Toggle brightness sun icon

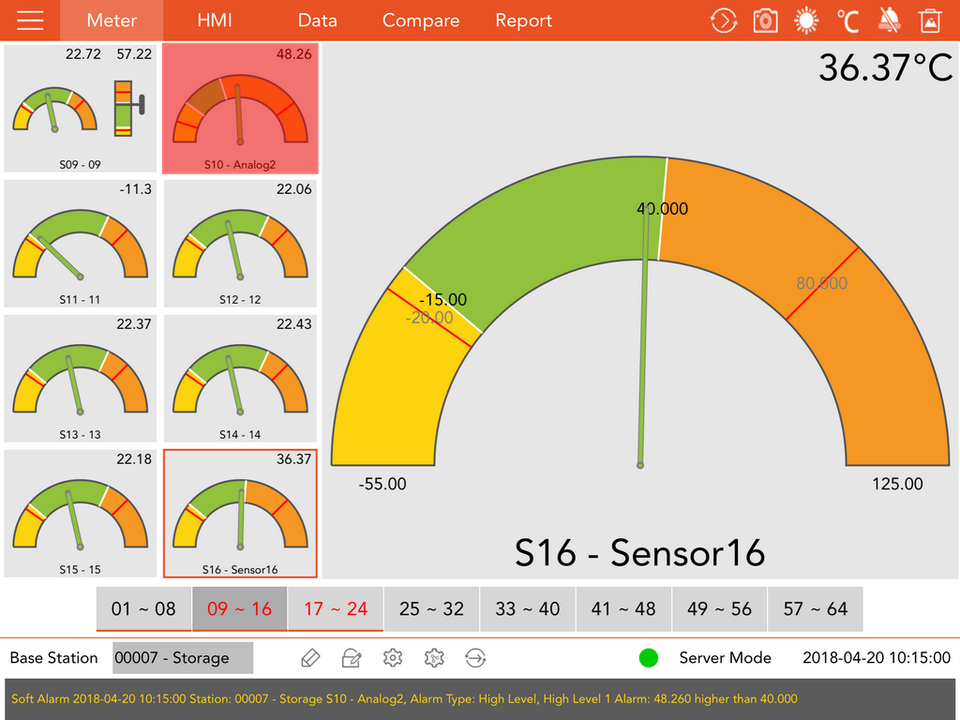tap(806, 21)
